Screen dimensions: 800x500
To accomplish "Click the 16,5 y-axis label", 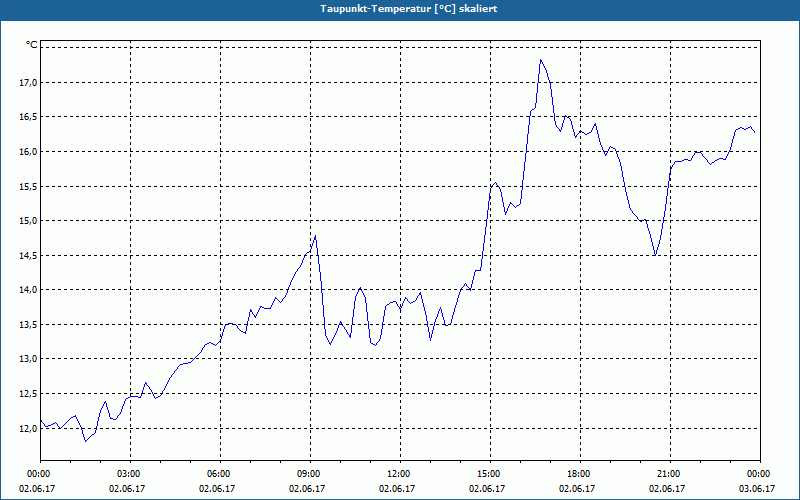I will [28, 117].
